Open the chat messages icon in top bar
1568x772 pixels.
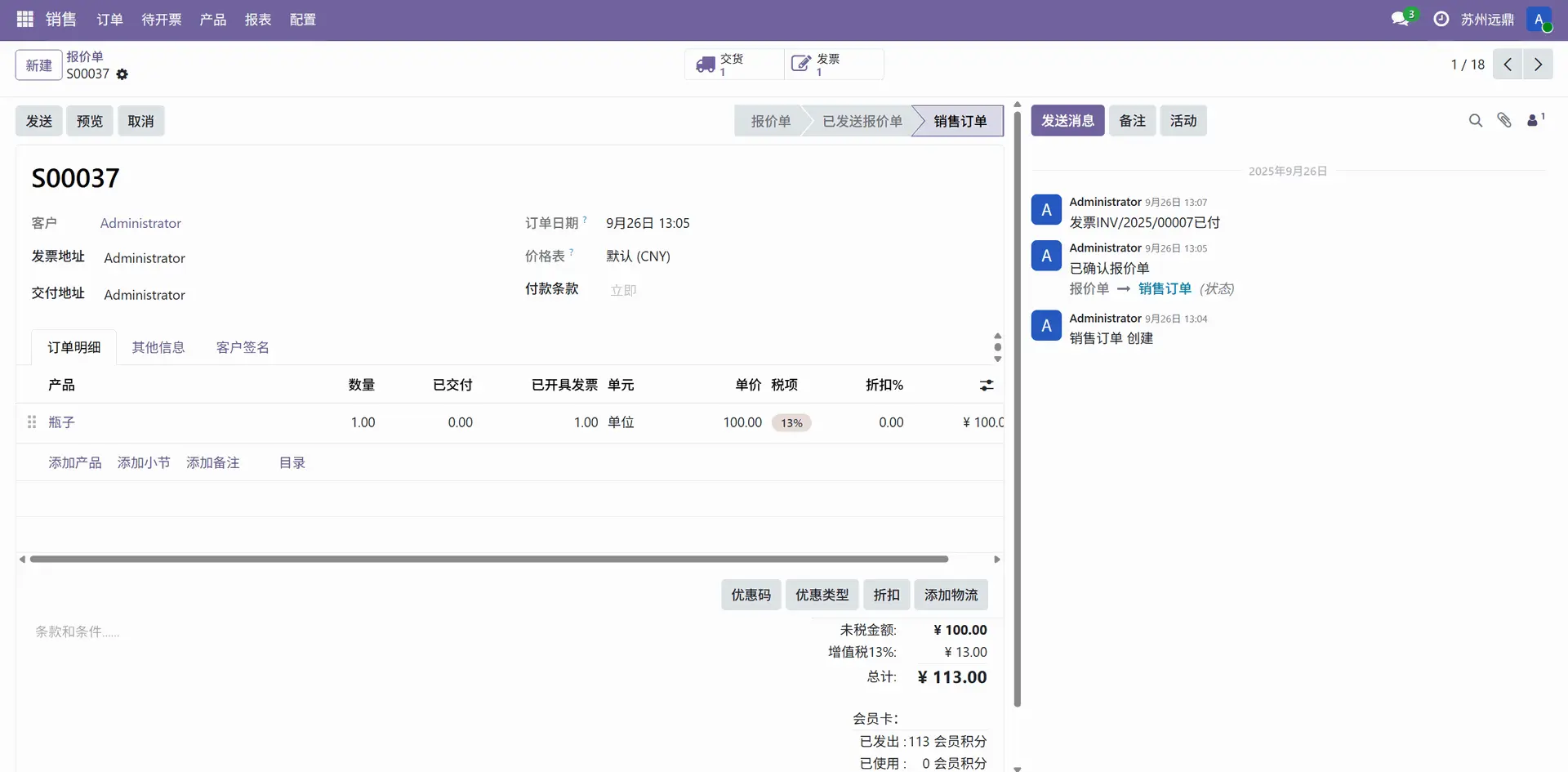click(1401, 19)
